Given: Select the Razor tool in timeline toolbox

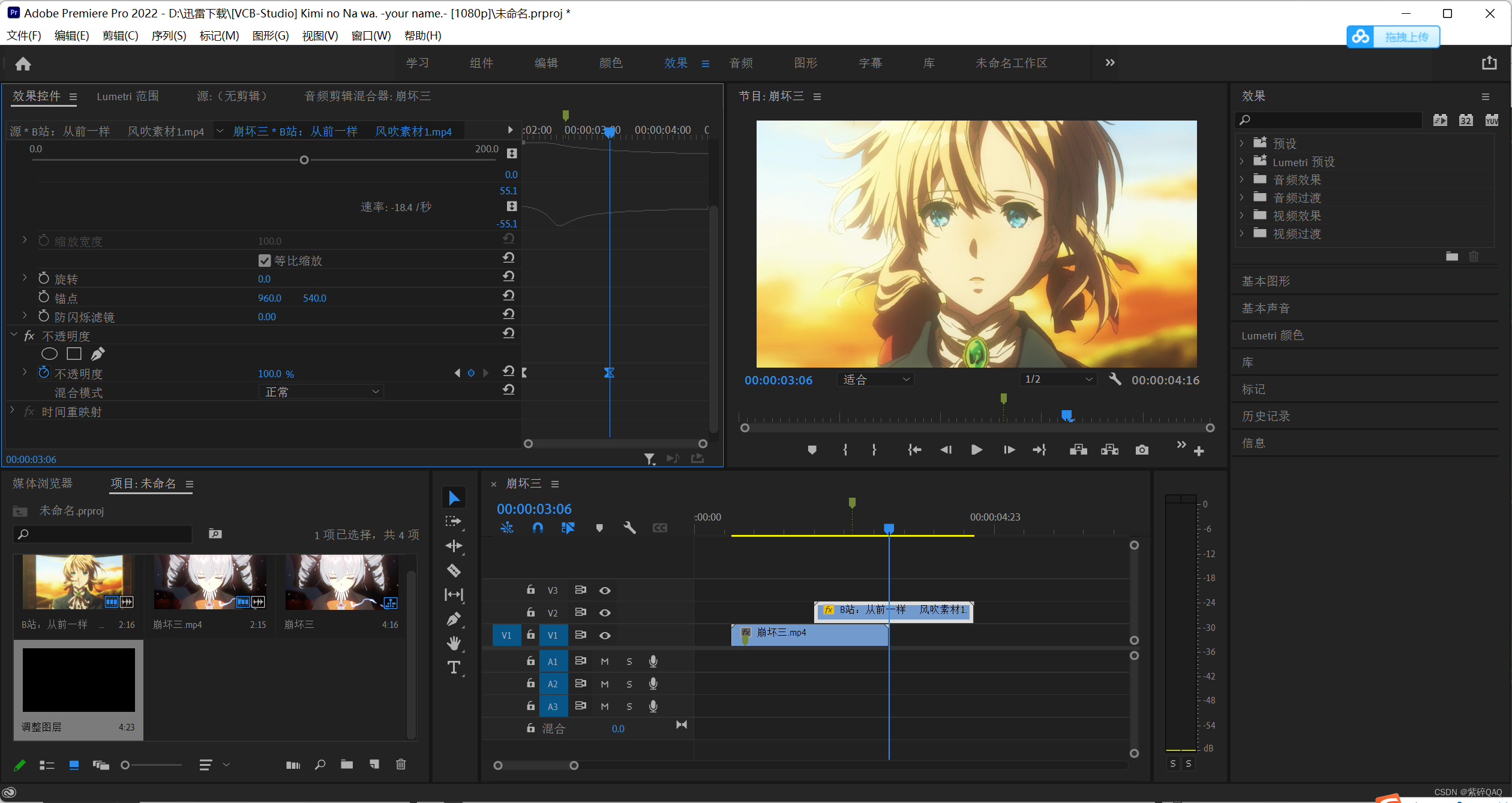Looking at the screenshot, I should [454, 570].
